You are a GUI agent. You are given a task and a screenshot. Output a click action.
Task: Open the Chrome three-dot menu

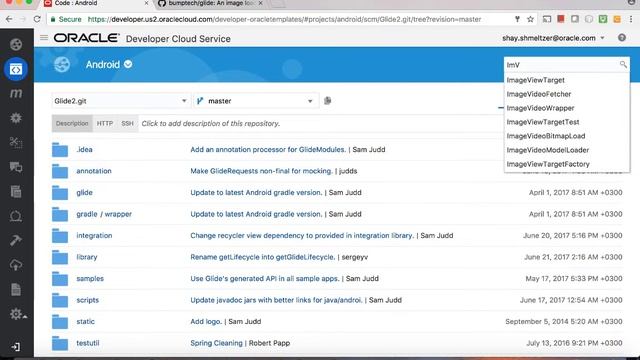pyautogui.click(x=631, y=19)
